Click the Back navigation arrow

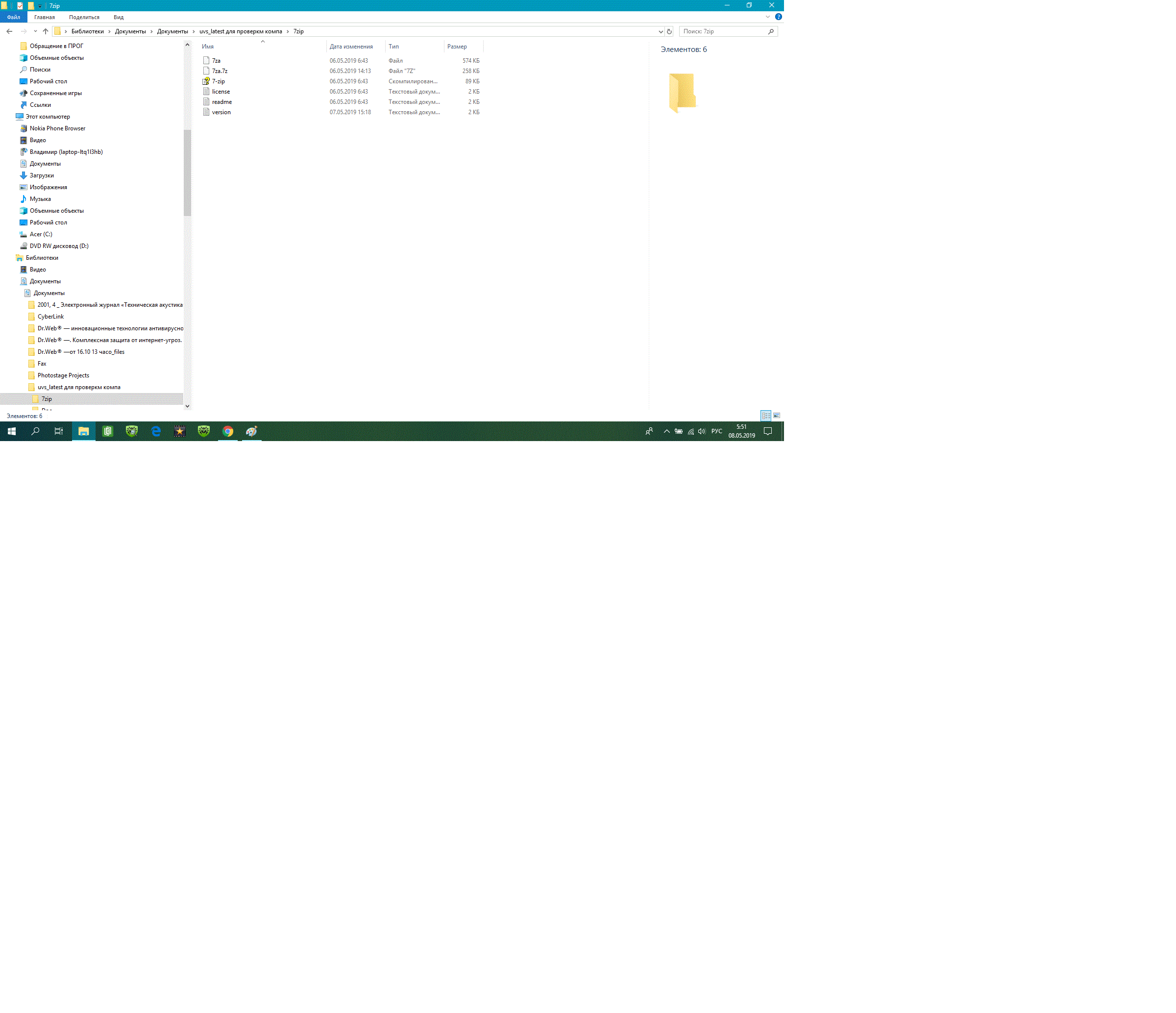tap(9, 31)
